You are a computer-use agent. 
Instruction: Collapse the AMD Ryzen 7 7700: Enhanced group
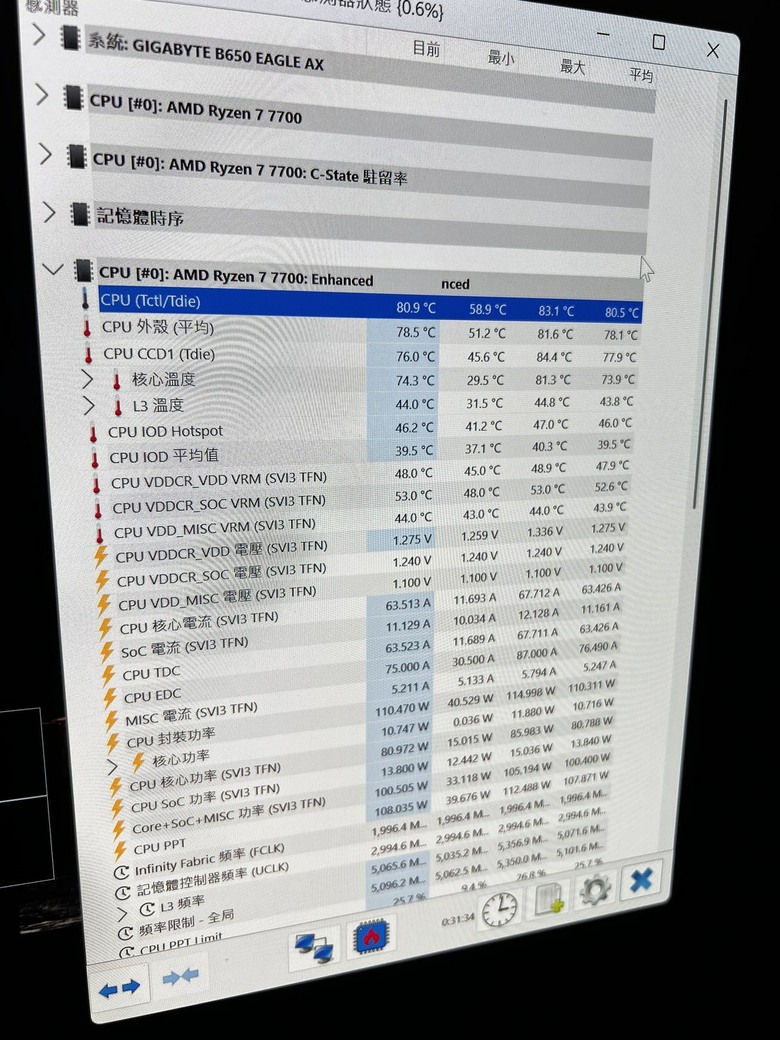[x=52, y=269]
